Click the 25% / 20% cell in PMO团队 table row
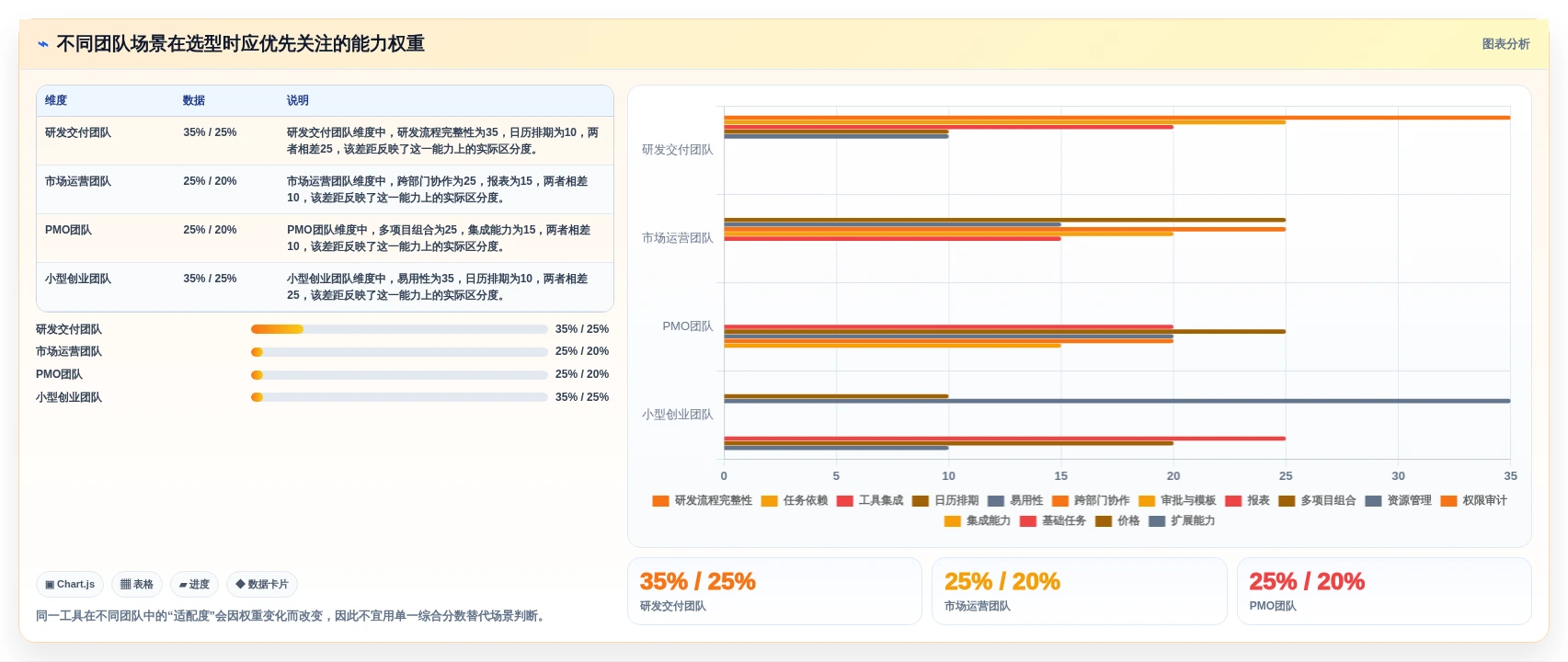Image resolution: width=1568 pixels, height=662 pixels. (210, 230)
